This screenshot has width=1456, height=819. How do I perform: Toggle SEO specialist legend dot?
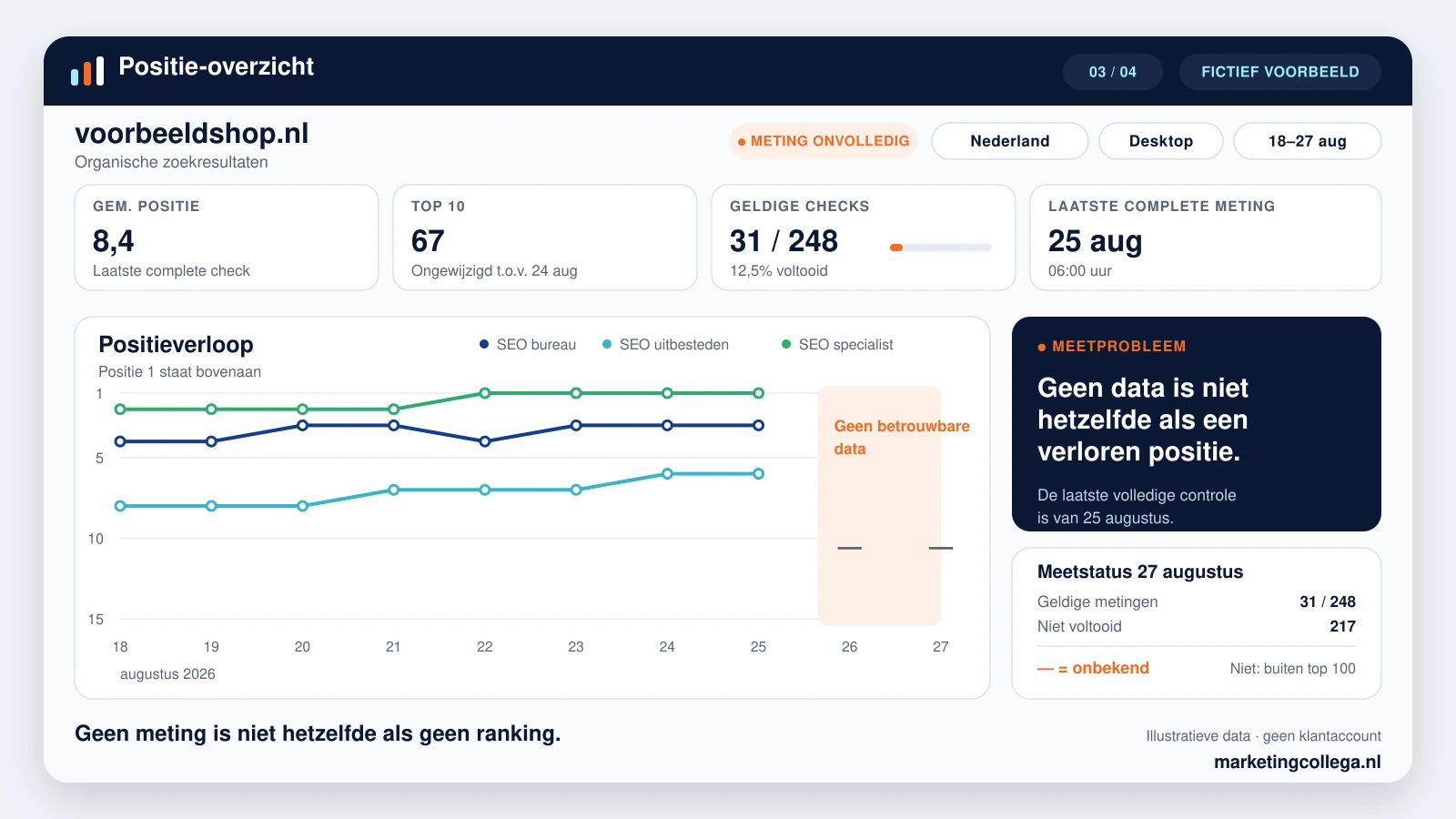coord(786,344)
